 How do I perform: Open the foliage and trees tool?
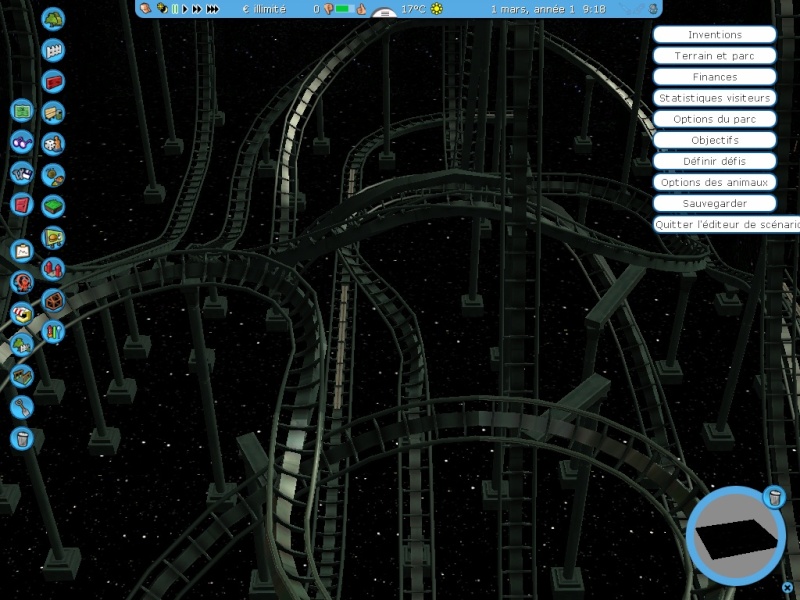[x=53, y=19]
